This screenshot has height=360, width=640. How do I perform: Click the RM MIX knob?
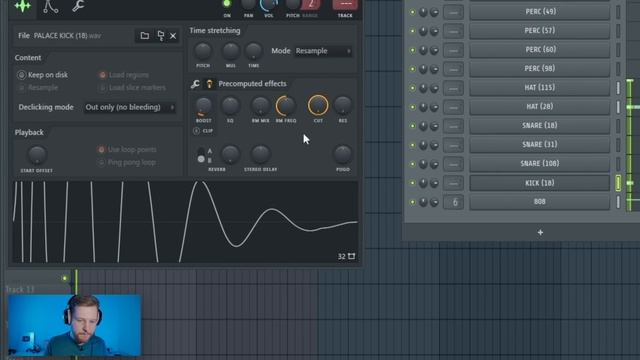coord(260,106)
